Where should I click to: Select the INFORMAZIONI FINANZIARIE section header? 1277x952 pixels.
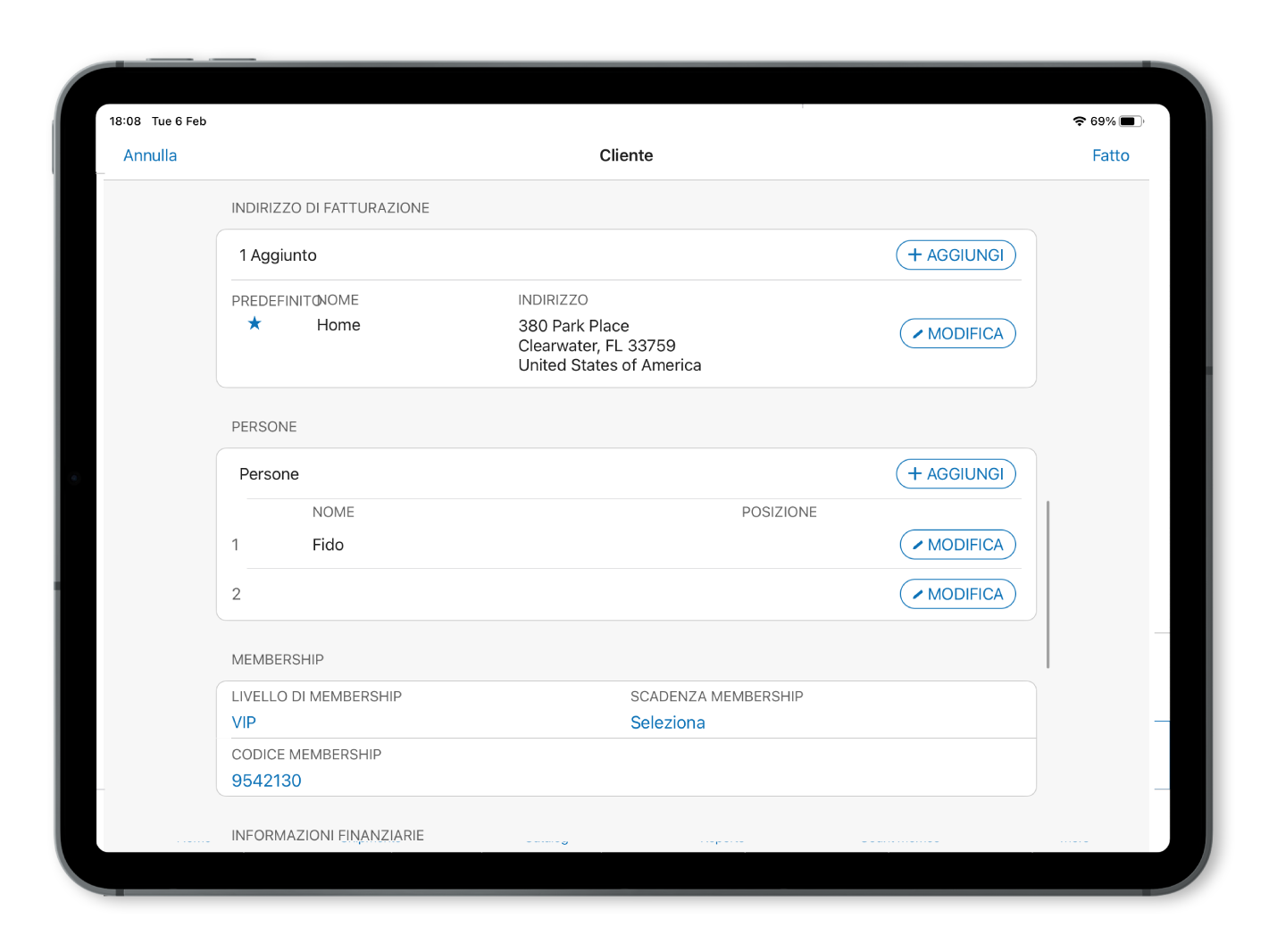[328, 835]
